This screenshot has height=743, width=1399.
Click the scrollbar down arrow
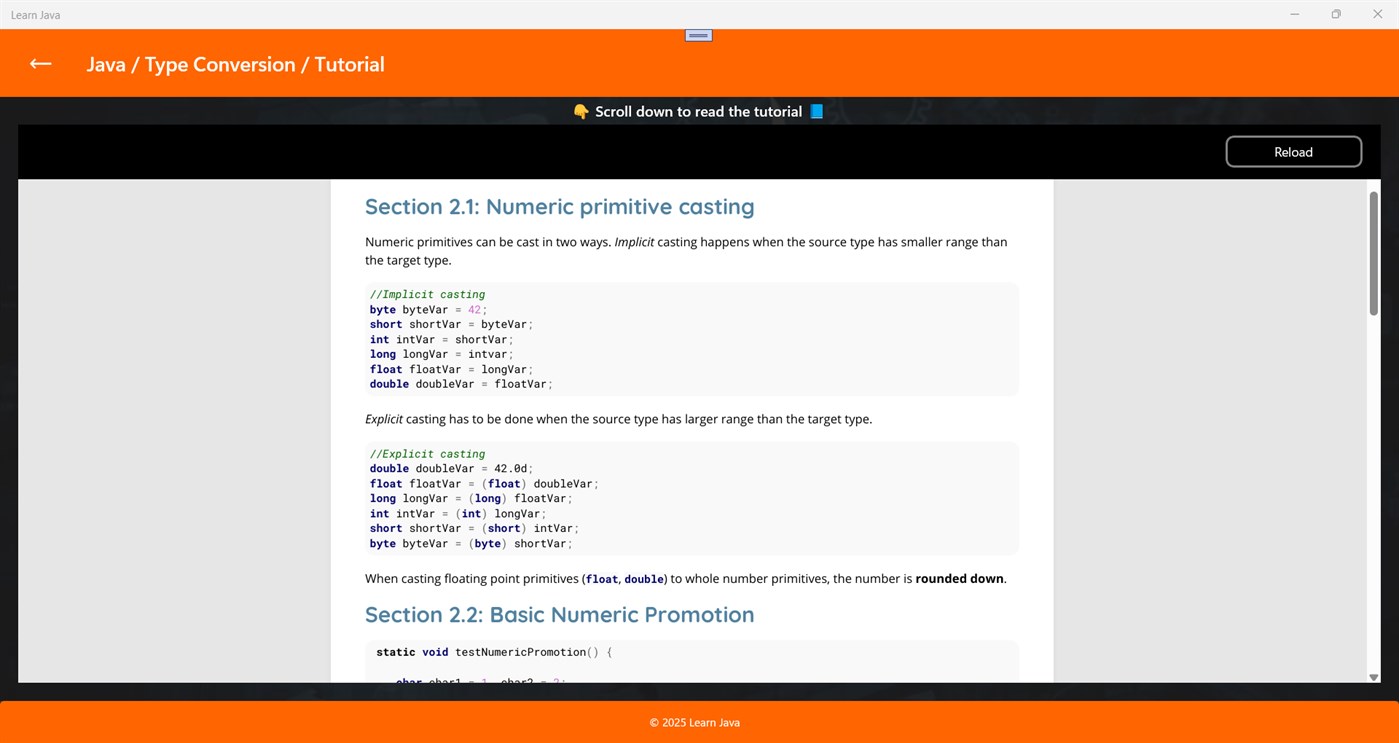tap(1372, 675)
